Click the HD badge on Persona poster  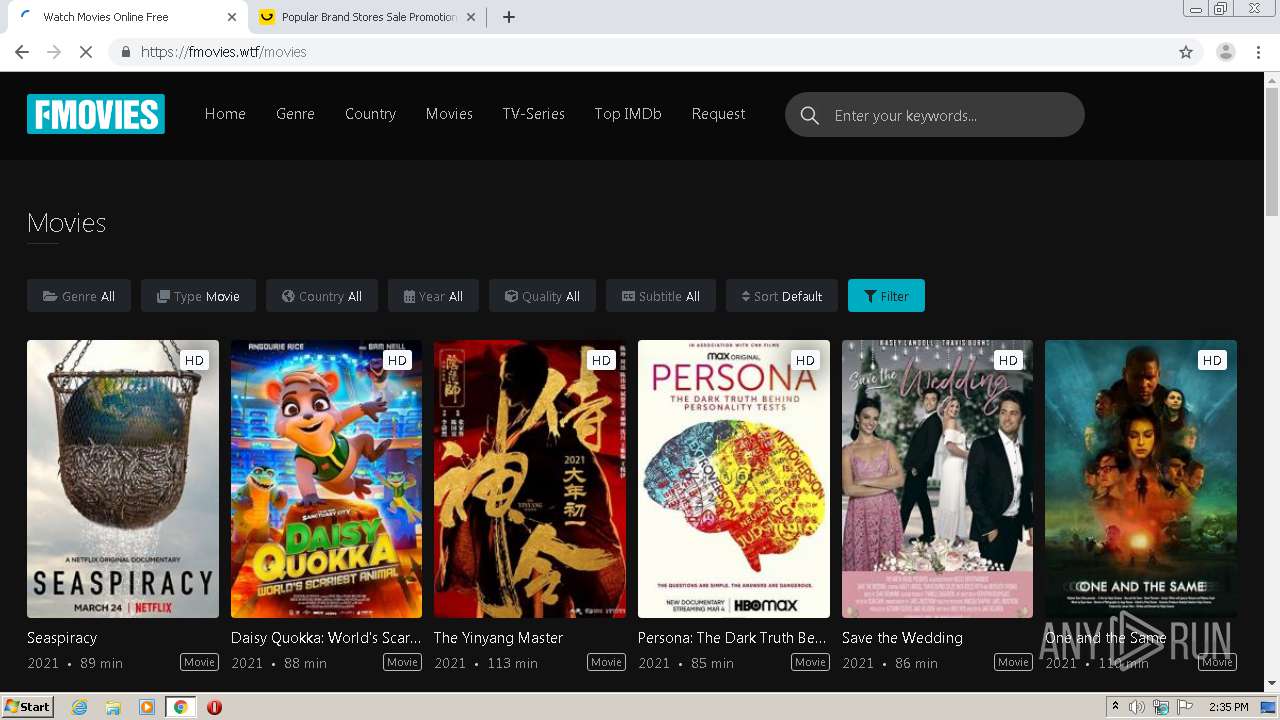[805, 360]
